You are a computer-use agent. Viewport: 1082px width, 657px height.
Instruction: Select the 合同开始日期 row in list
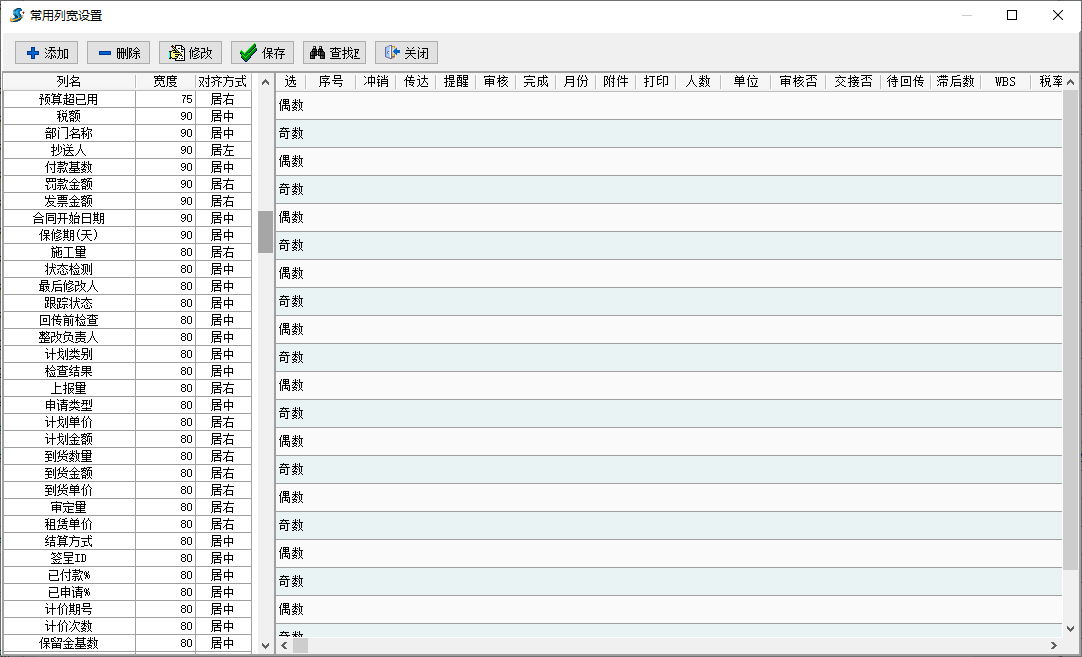coord(69,218)
